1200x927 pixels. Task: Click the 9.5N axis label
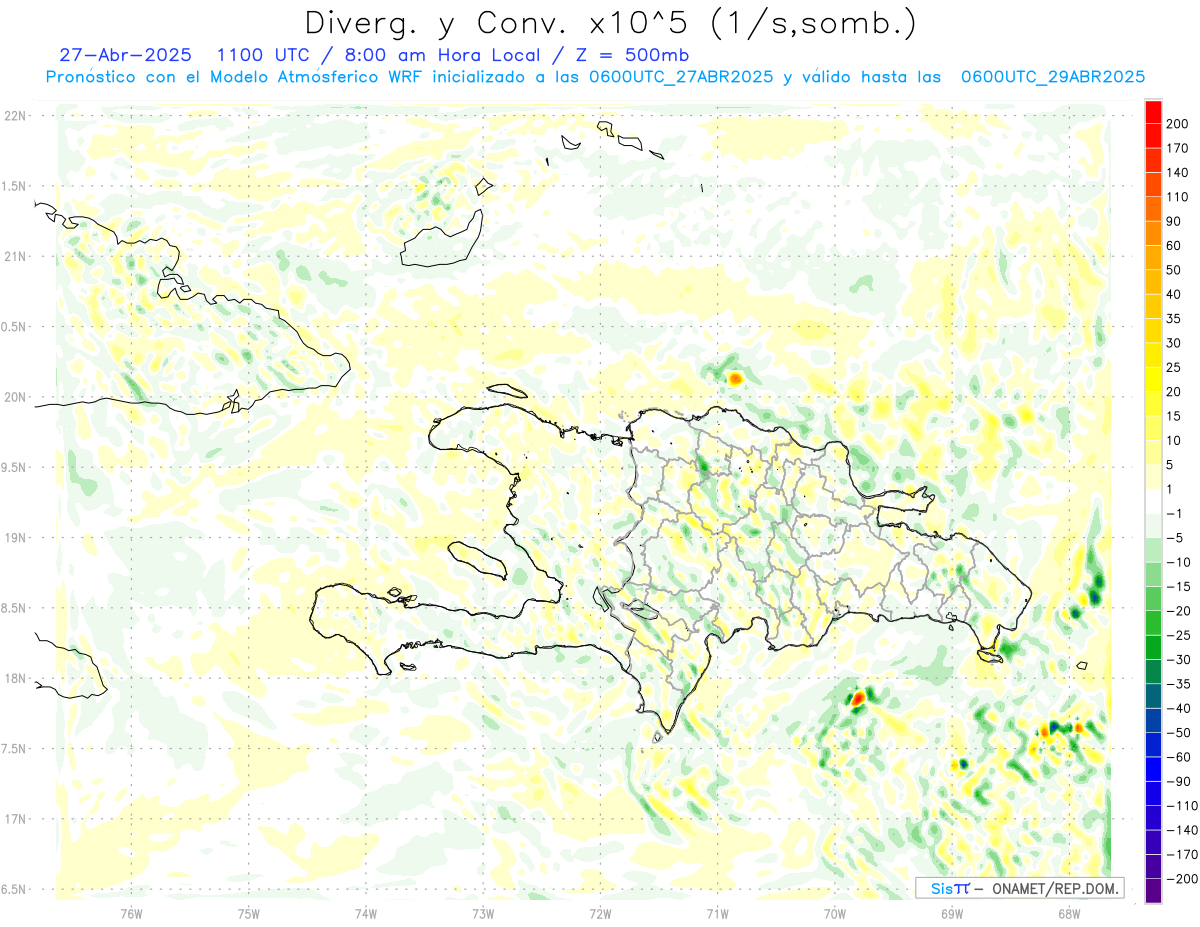pos(14,468)
